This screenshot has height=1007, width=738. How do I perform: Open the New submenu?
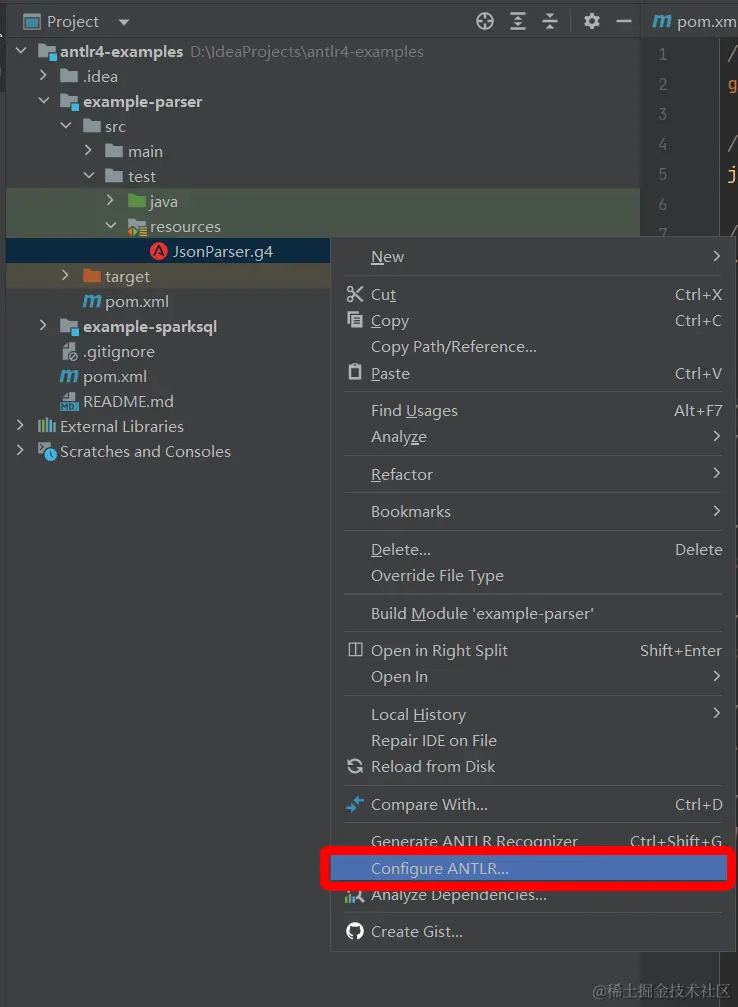point(533,256)
